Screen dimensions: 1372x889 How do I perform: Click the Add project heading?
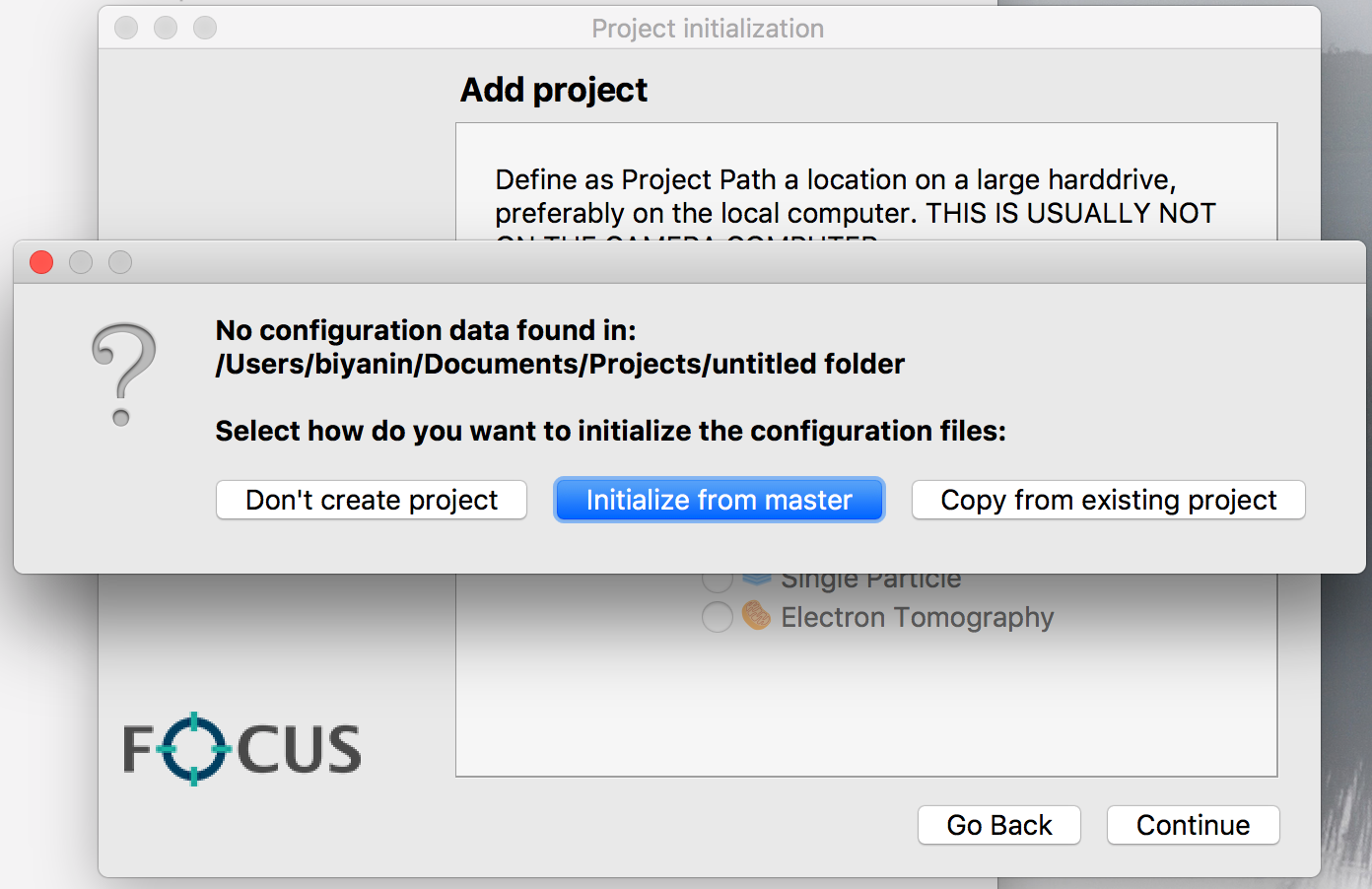click(x=554, y=90)
